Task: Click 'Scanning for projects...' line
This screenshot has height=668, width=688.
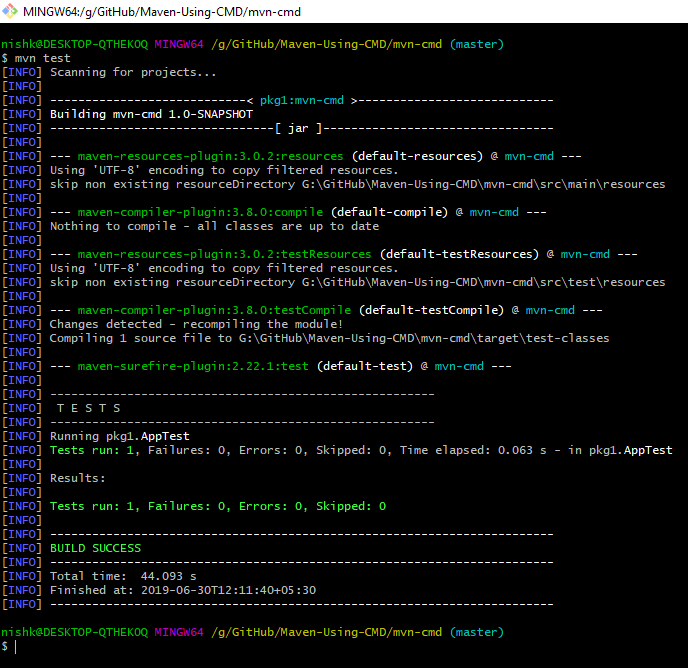Action: click(x=133, y=72)
